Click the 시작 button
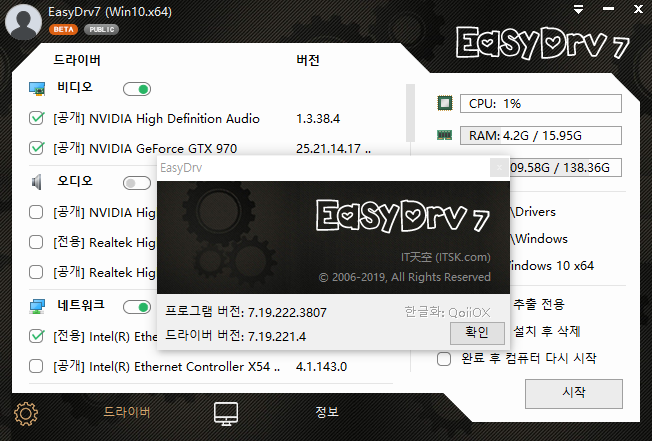The width and height of the screenshot is (652, 441). tap(574, 393)
